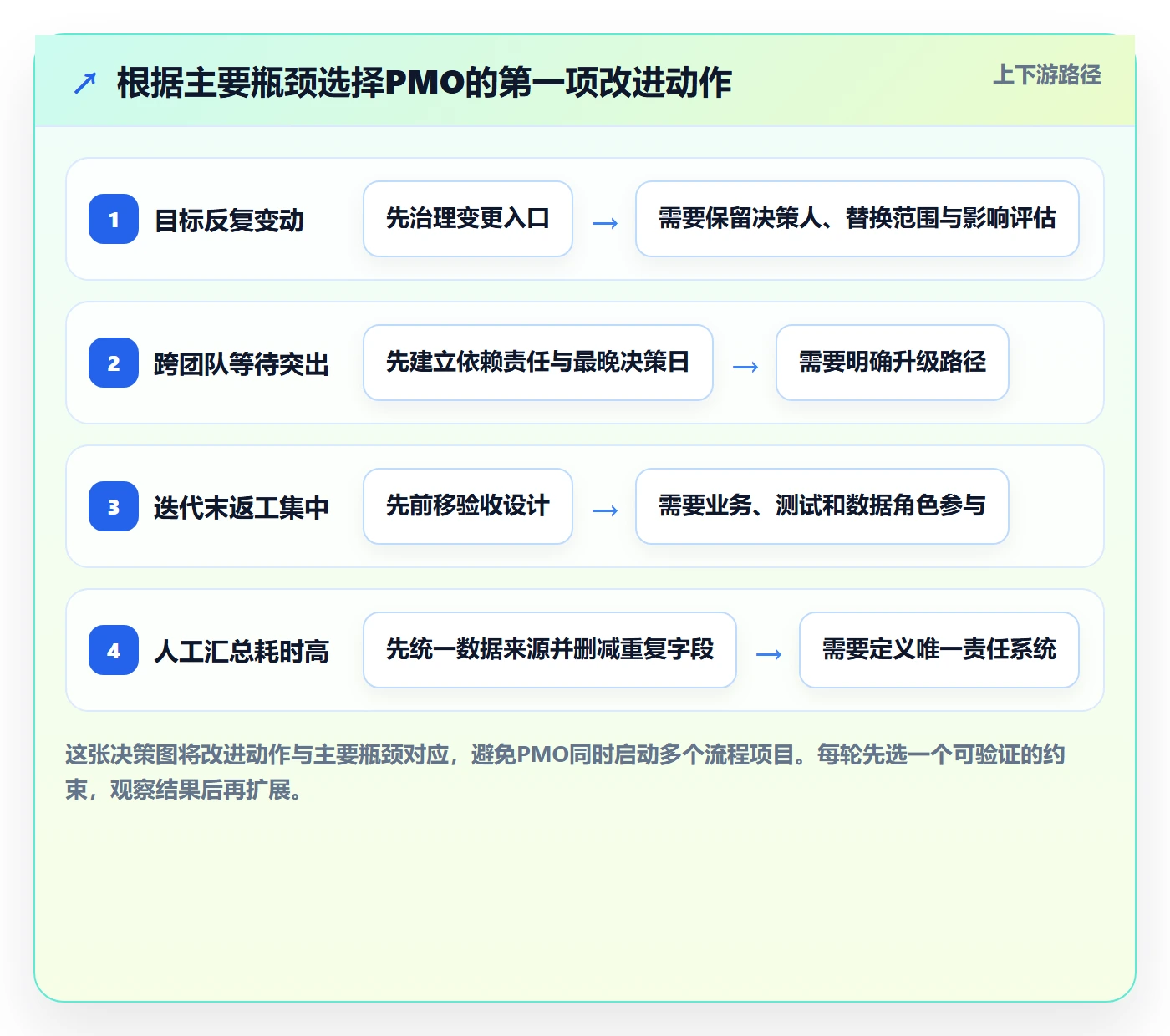
Task: Select the 人工汇总耗时高 label
Action: pyautogui.click(x=242, y=652)
